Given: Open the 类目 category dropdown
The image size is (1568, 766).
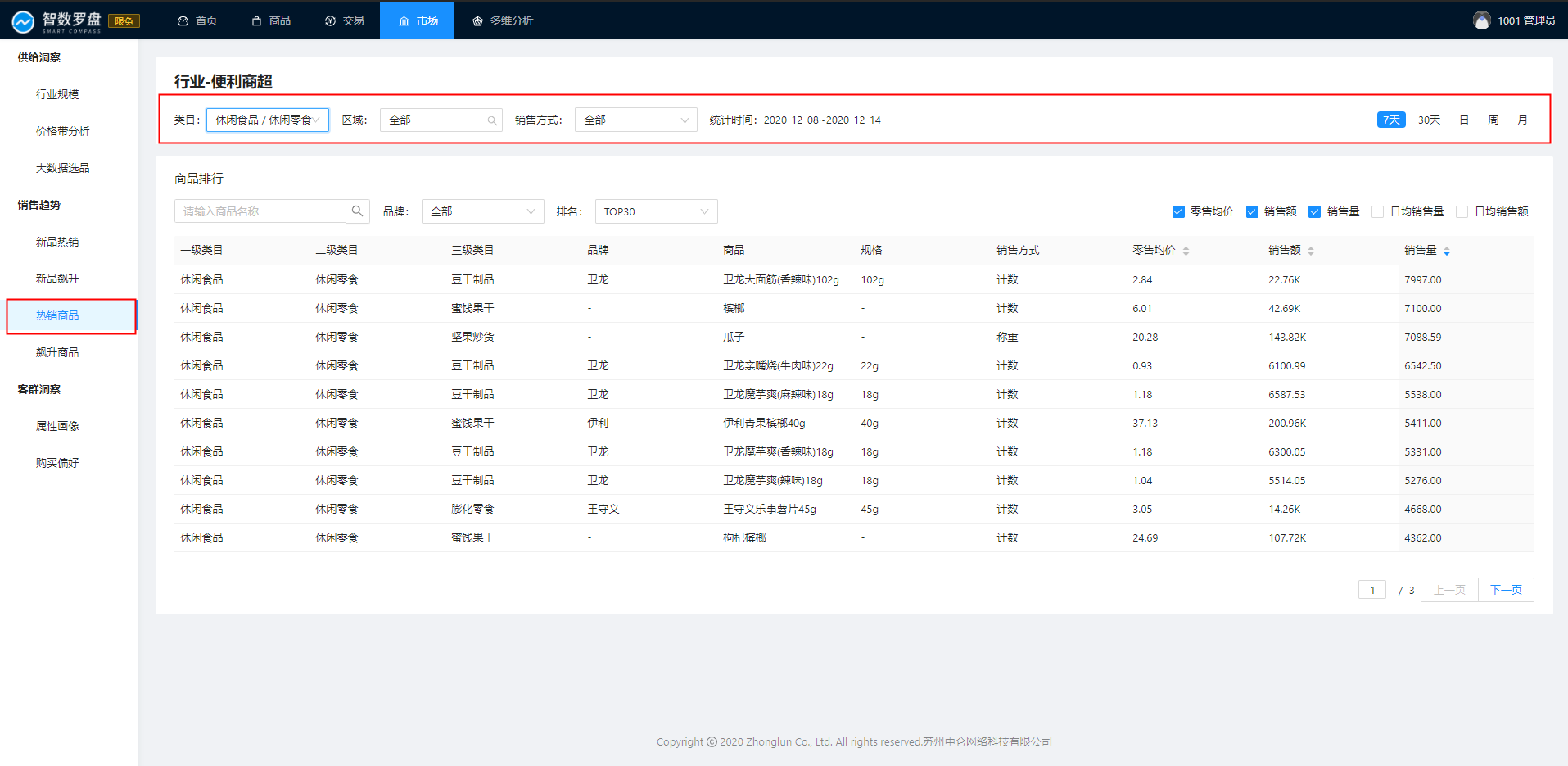Looking at the screenshot, I should 267,120.
